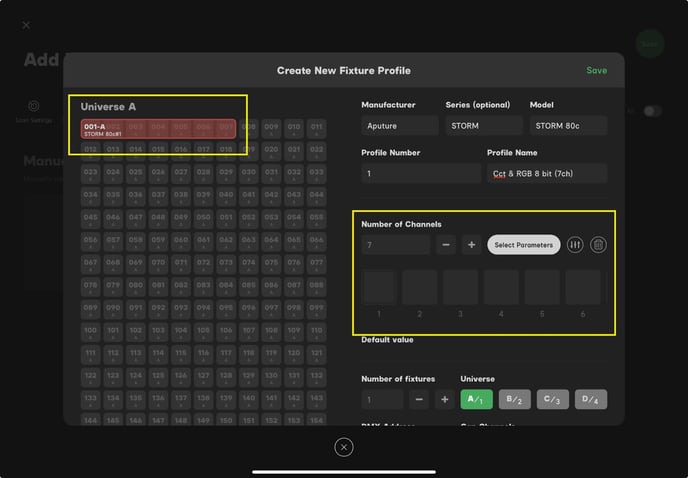This screenshot has width=688, height=478.
Task: Save the new fixture profile
Action: pos(596,71)
